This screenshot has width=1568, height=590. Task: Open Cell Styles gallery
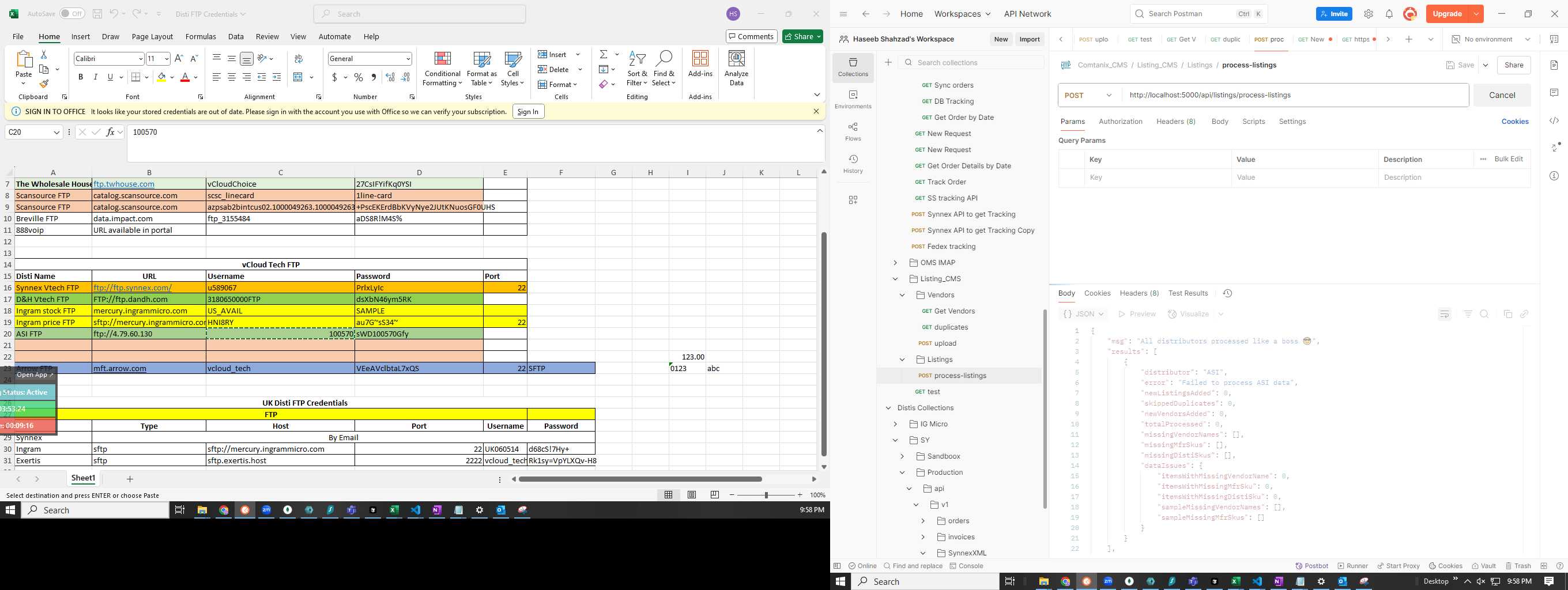[x=512, y=69]
